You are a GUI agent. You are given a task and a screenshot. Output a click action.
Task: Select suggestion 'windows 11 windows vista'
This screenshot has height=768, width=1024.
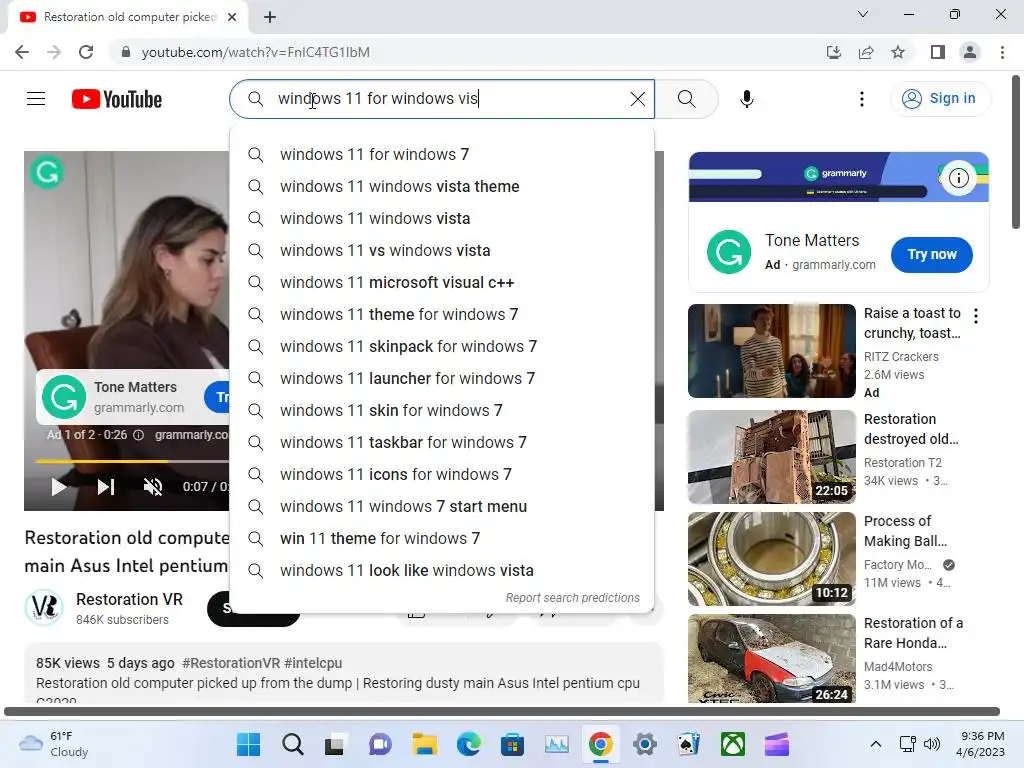pos(442,218)
